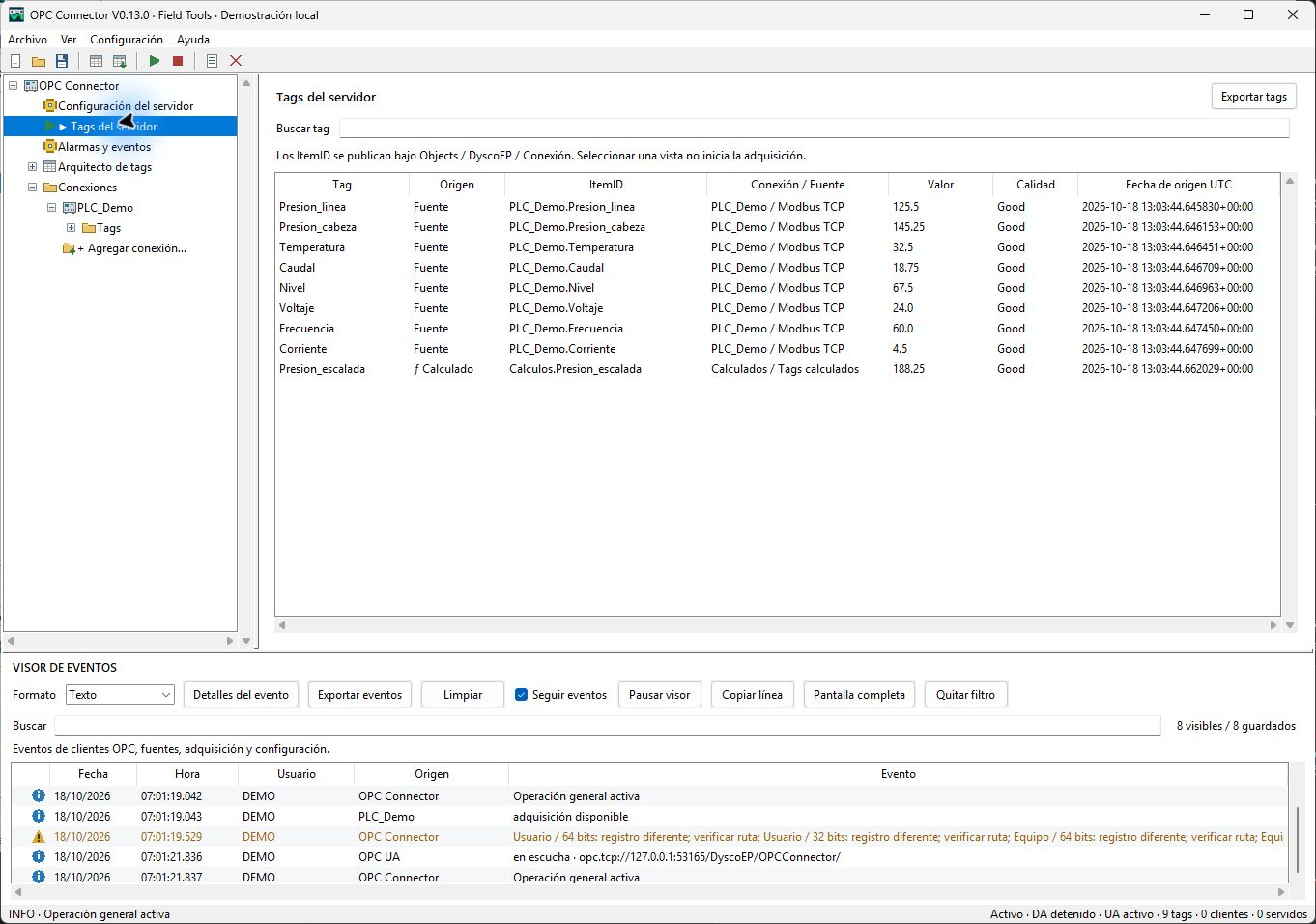Collapse the Conexiones tree node
The height and width of the screenshot is (924, 1316).
coord(32,188)
